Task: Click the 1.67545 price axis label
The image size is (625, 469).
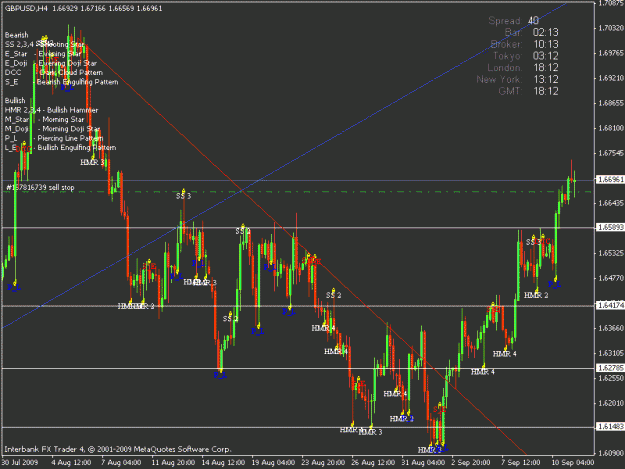Action: [611, 153]
